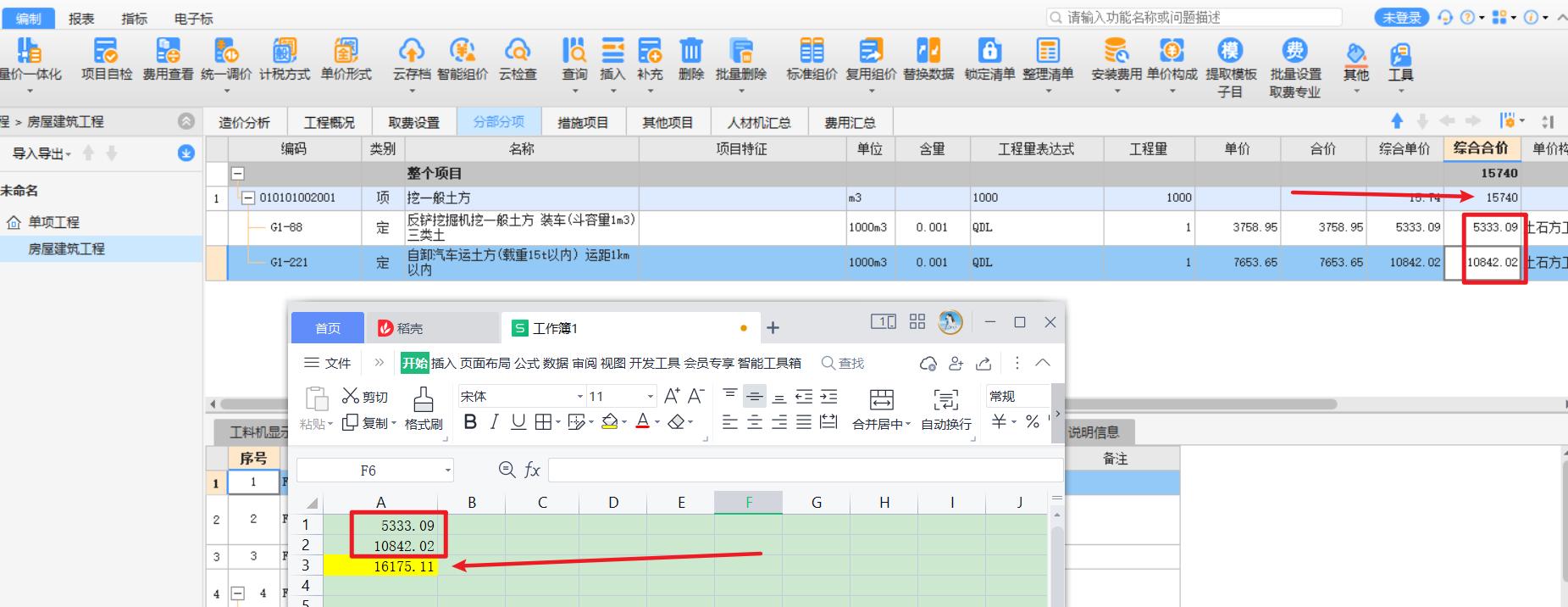Viewport: 1568px width, 607px height.
Task: Add new tab in WPS window
Action: 773,327
